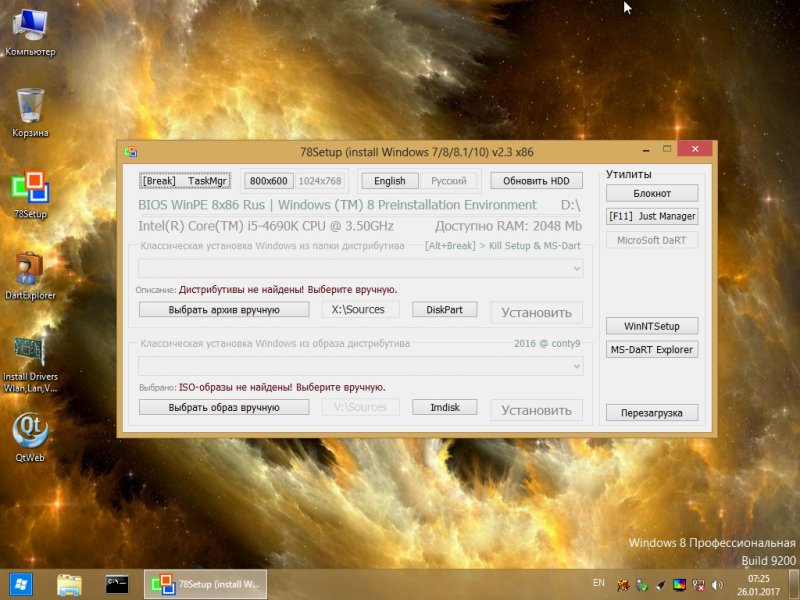
Task: Open Install Drivers Wlan,Lan desktop icon
Action: click(30, 364)
